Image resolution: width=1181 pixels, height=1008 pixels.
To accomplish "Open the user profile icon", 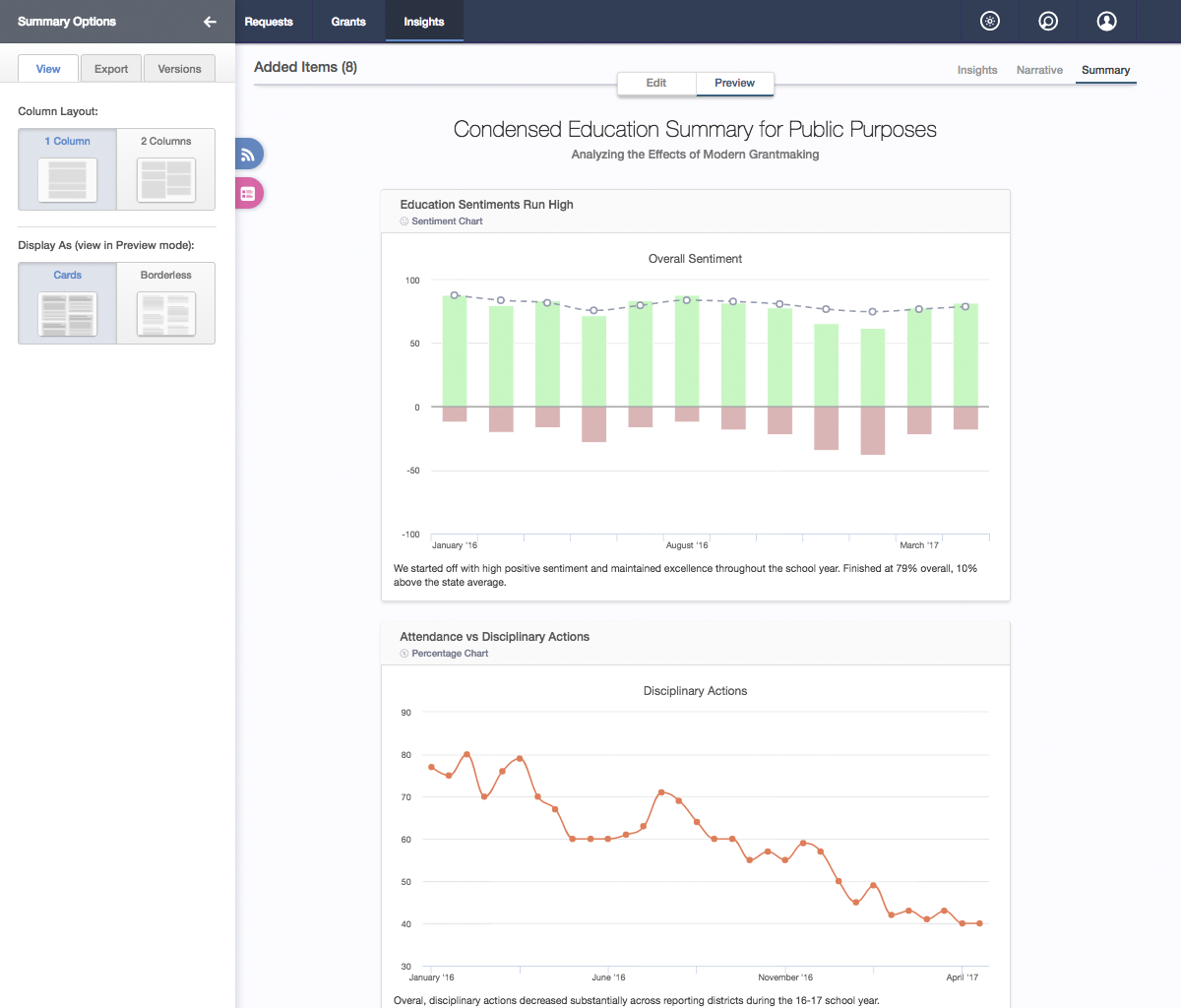I will coord(1106,22).
